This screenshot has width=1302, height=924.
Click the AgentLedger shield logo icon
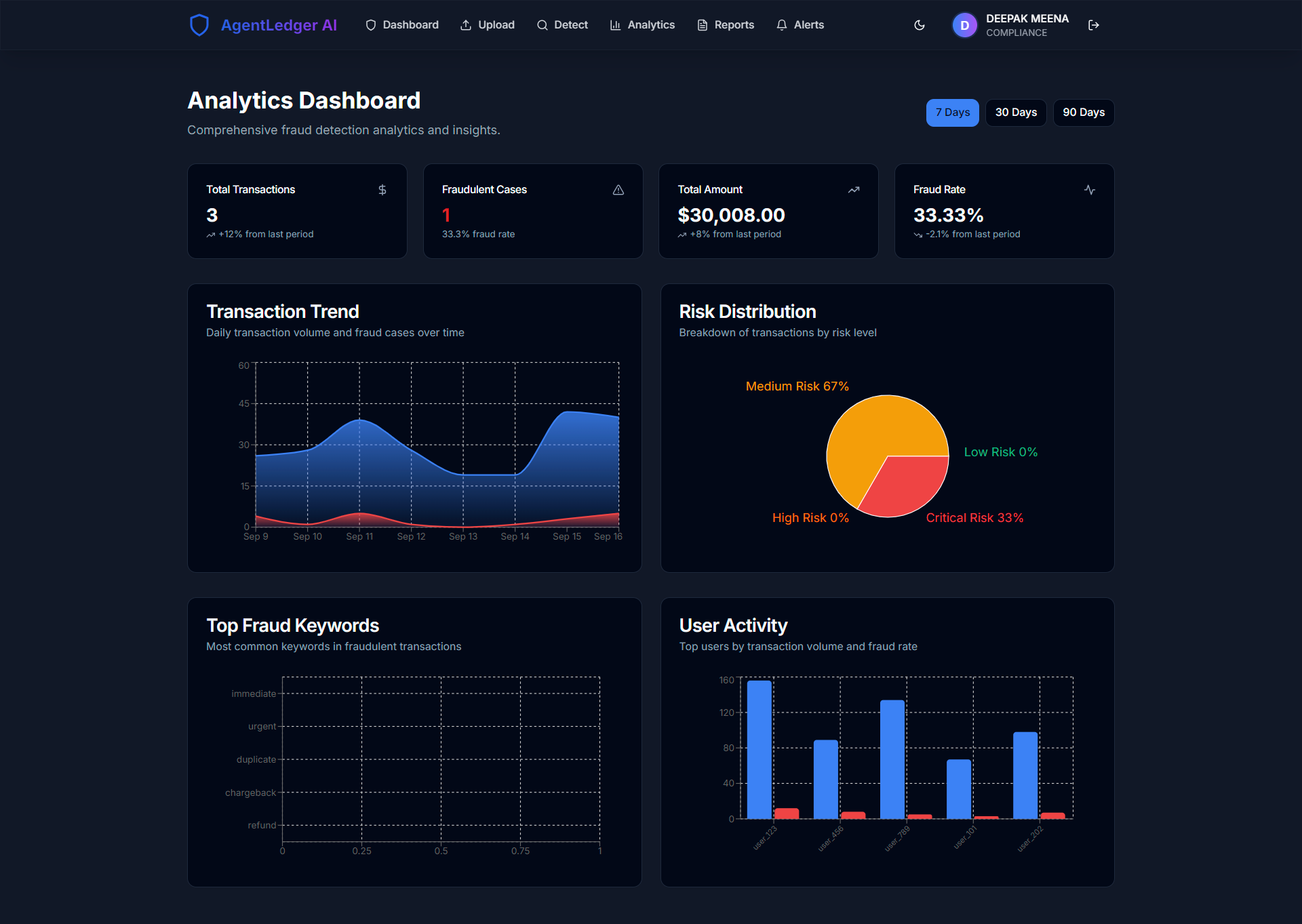click(x=199, y=25)
